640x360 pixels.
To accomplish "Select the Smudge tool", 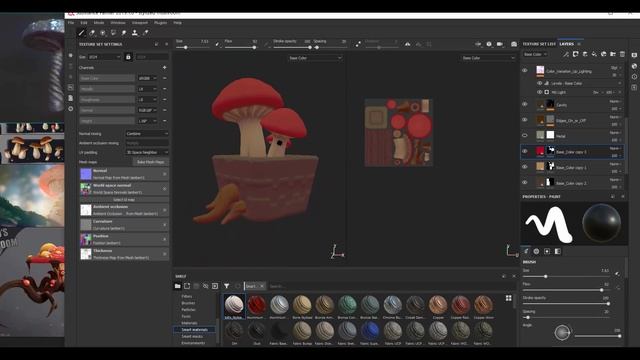I will click(x=124, y=33).
